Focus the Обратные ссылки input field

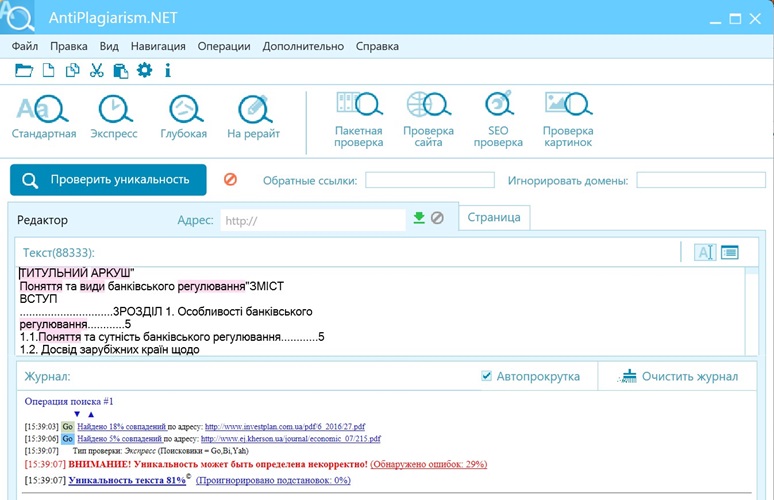point(430,180)
